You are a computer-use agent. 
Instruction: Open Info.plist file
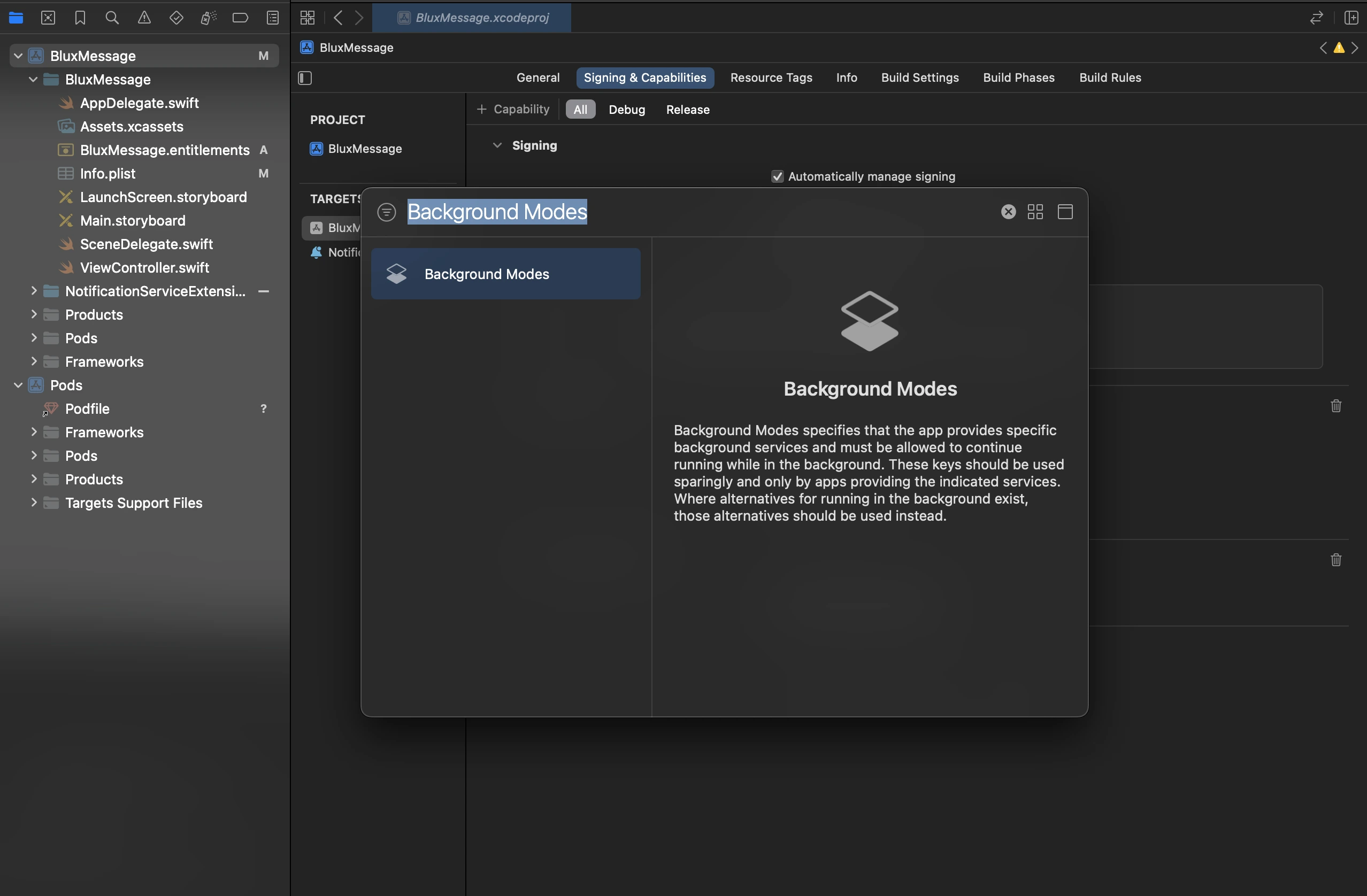click(x=107, y=173)
